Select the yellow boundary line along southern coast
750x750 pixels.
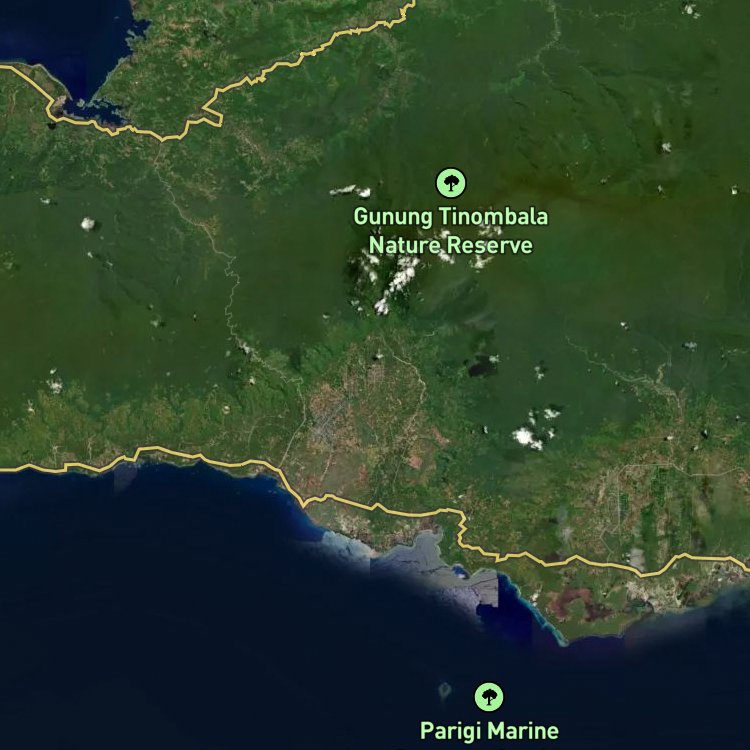[x=373, y=507]
